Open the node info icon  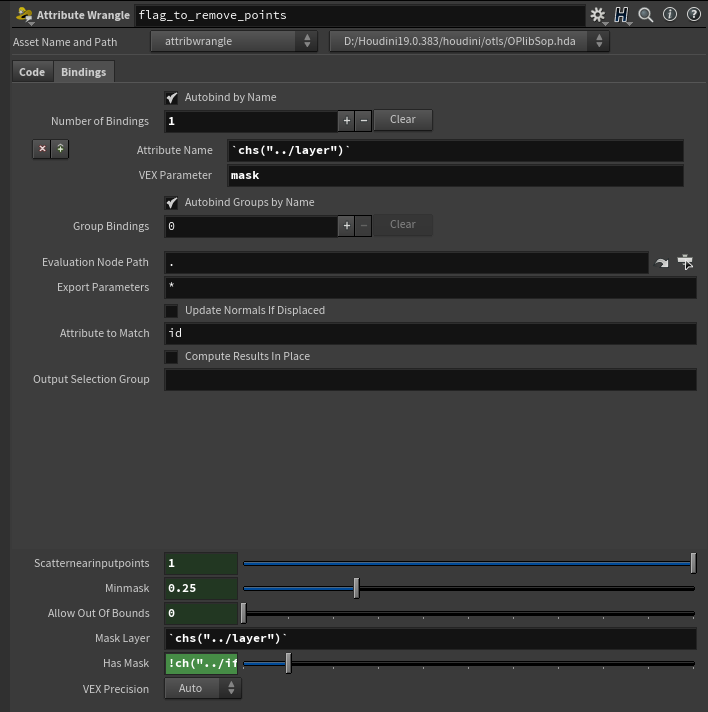pyautogui.click(x=670, y=15)
